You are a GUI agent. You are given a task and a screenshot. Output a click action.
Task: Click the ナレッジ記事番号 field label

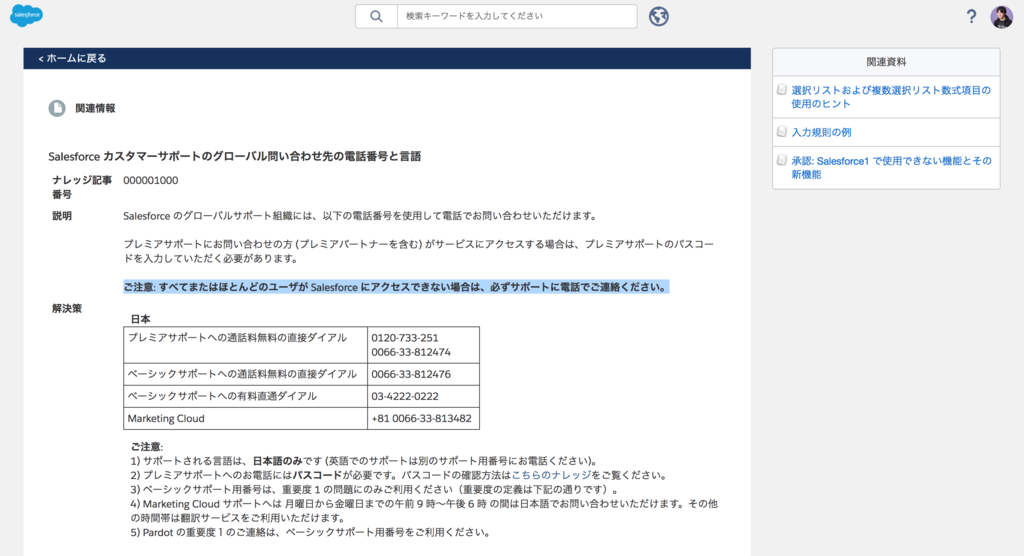[x=82, y=187]
